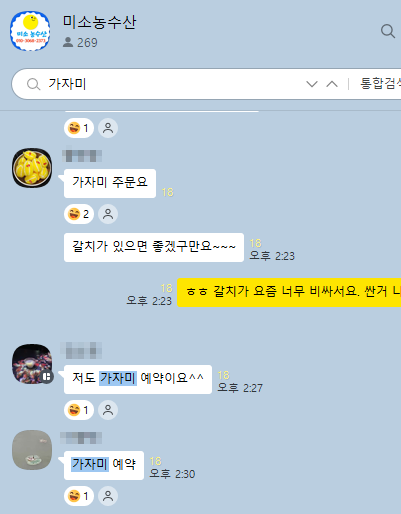Open the chat search magnifier icon in header
401x514 pixels.
[388, 31]
